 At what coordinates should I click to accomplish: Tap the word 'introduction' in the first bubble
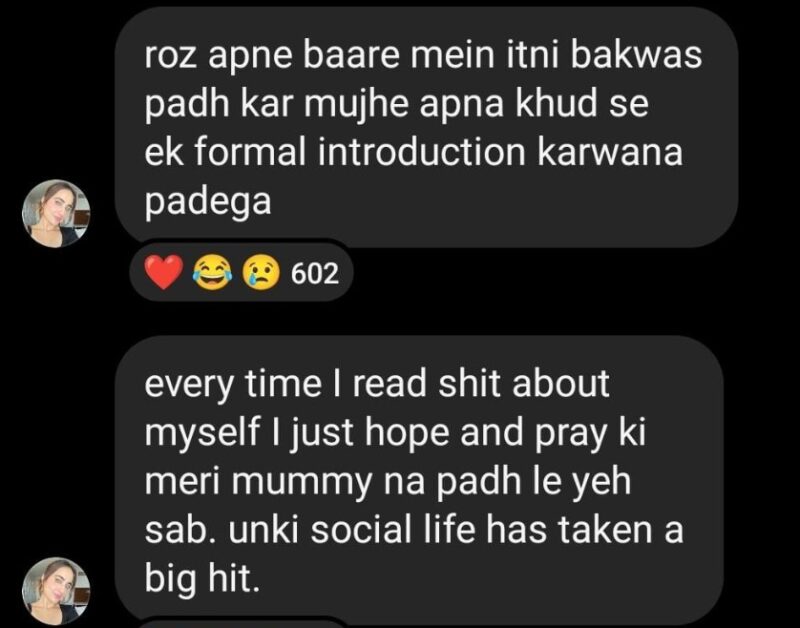tap(421, 152)
